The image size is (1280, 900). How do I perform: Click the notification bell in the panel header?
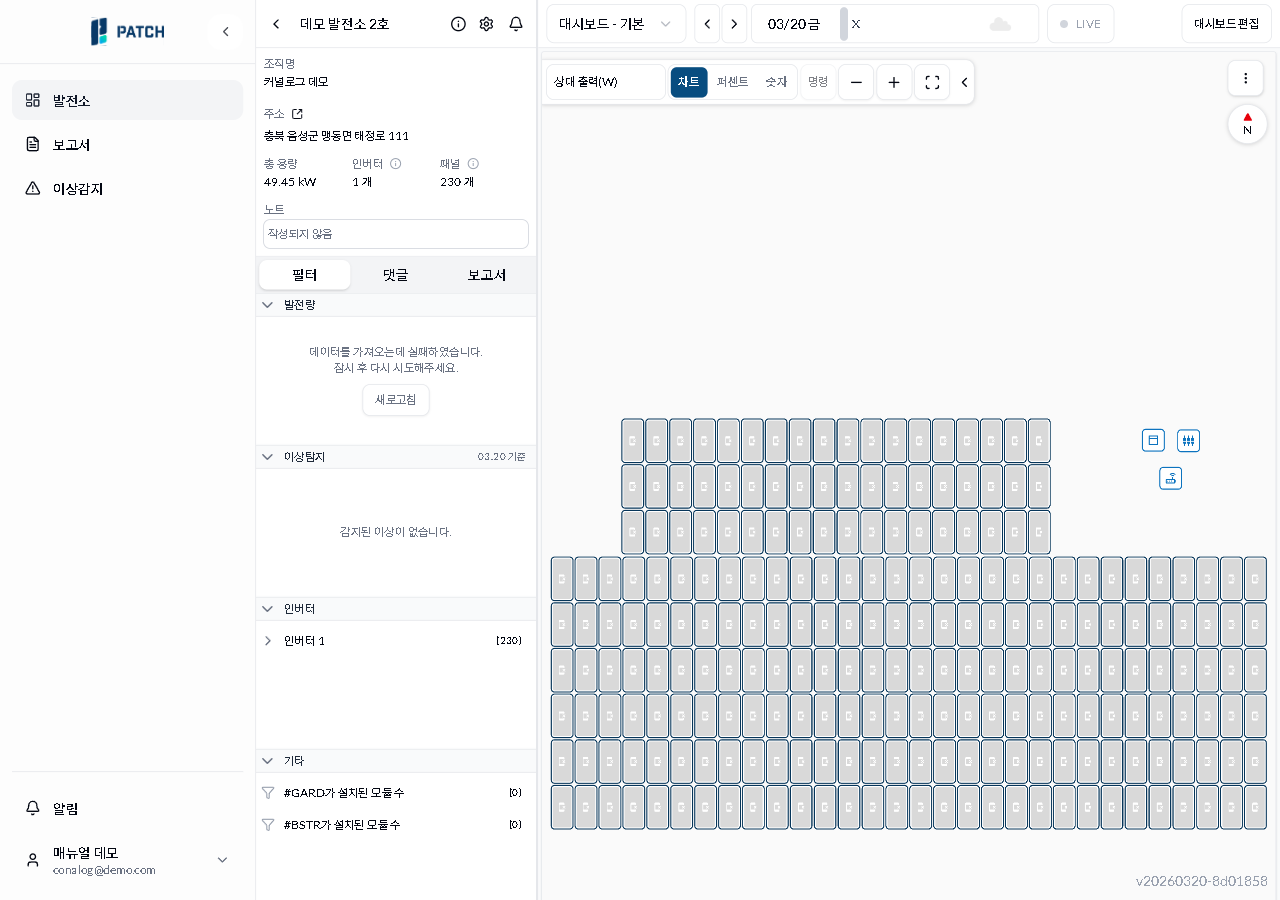pyautogui.click(x=516, y=24)
